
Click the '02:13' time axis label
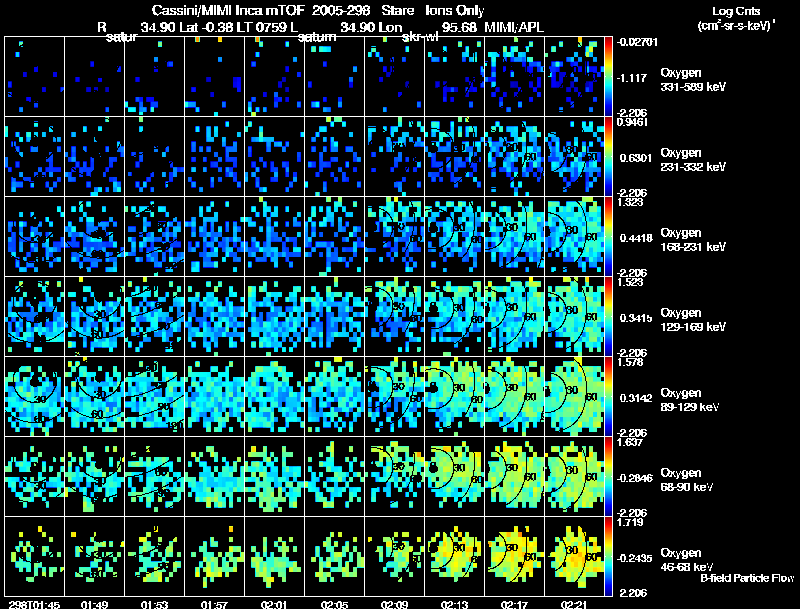(454, 605)
